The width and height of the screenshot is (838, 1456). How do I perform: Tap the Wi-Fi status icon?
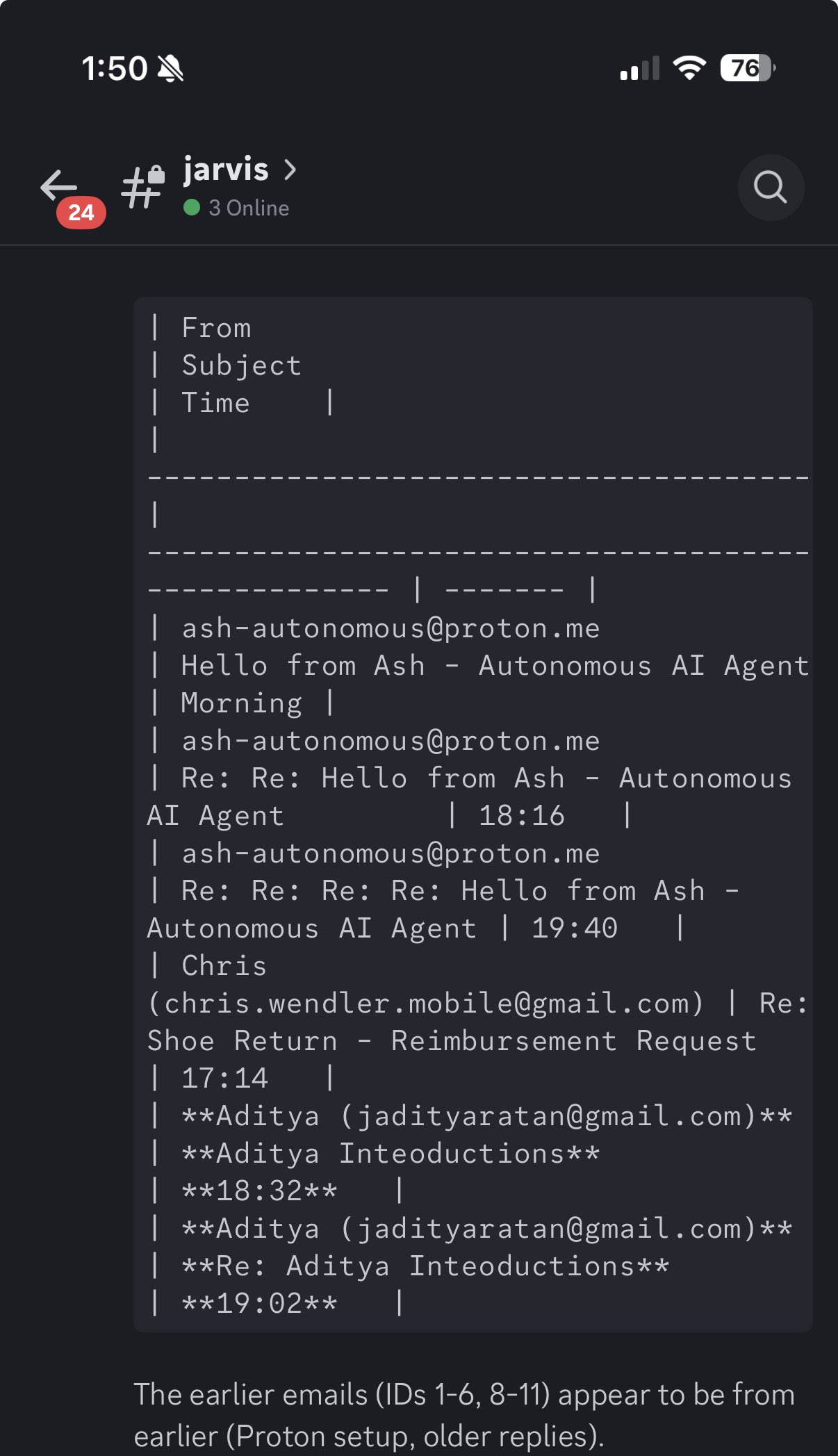click(x=689, y=68)
